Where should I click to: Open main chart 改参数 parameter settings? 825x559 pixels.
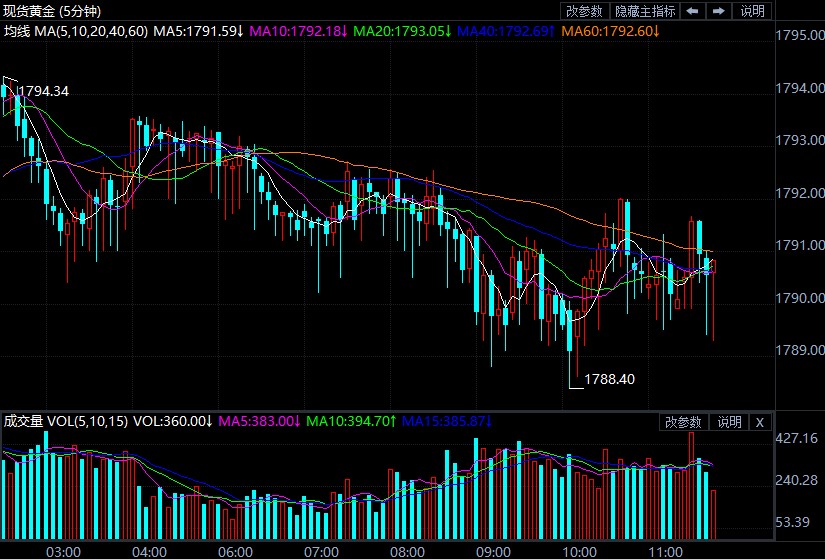pyautogui.click(x=584, y=11)
